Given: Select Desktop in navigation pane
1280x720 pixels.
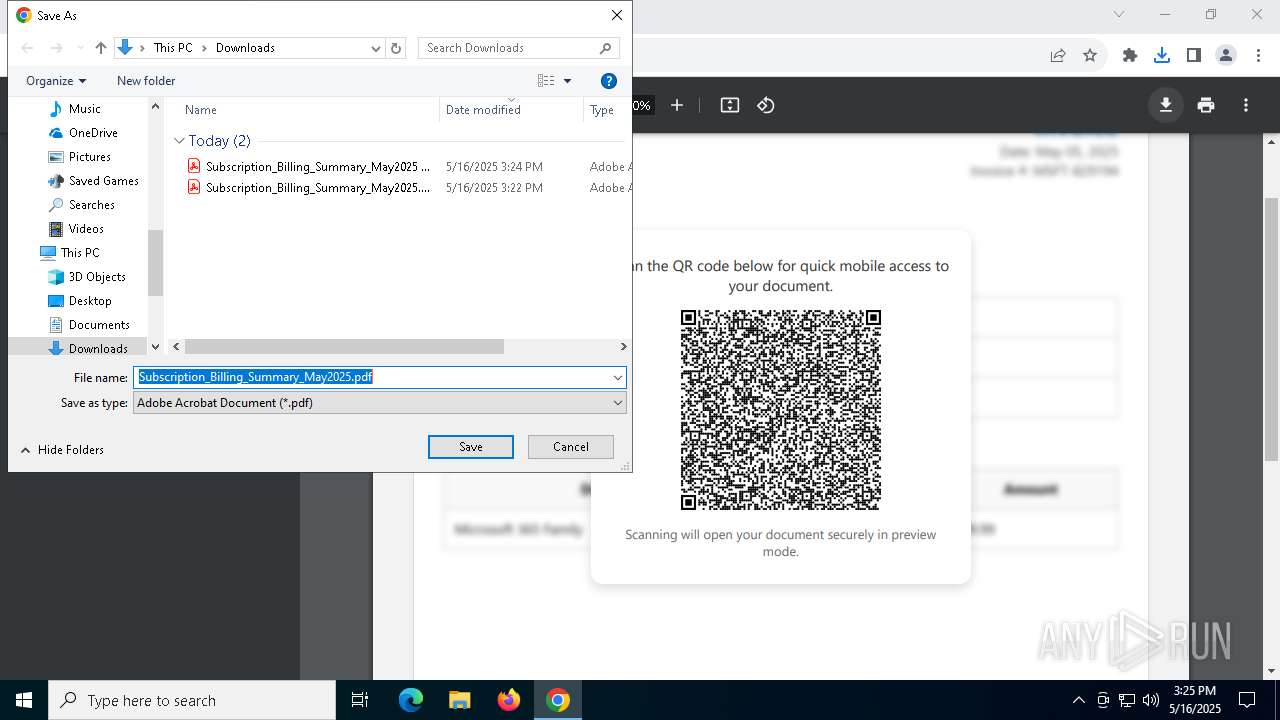Looking at the screenshot, I should click(x=90, y=301).
